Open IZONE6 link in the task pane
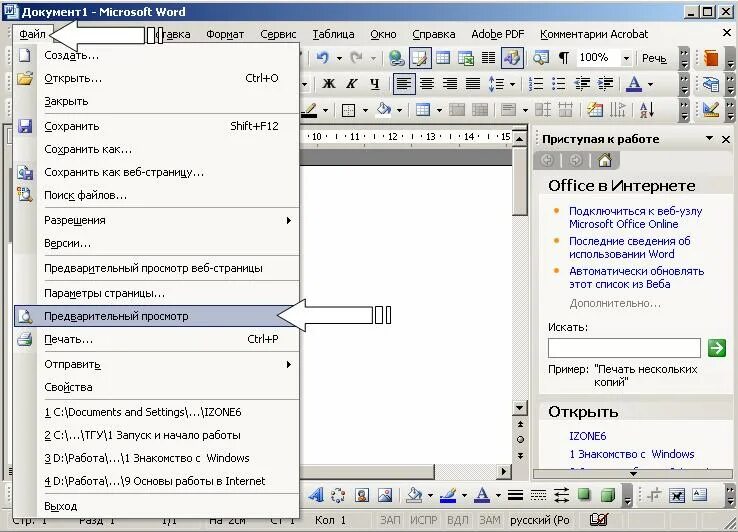The width and height of the screenshot is (738, 532). (587, 436)
